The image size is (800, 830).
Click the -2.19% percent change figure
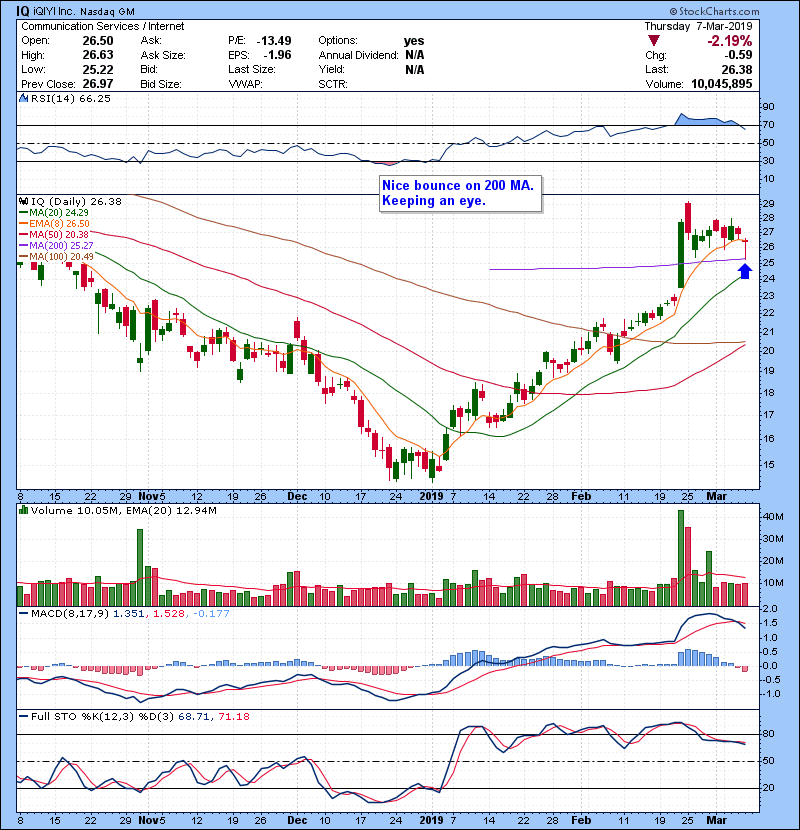(730, 41)
